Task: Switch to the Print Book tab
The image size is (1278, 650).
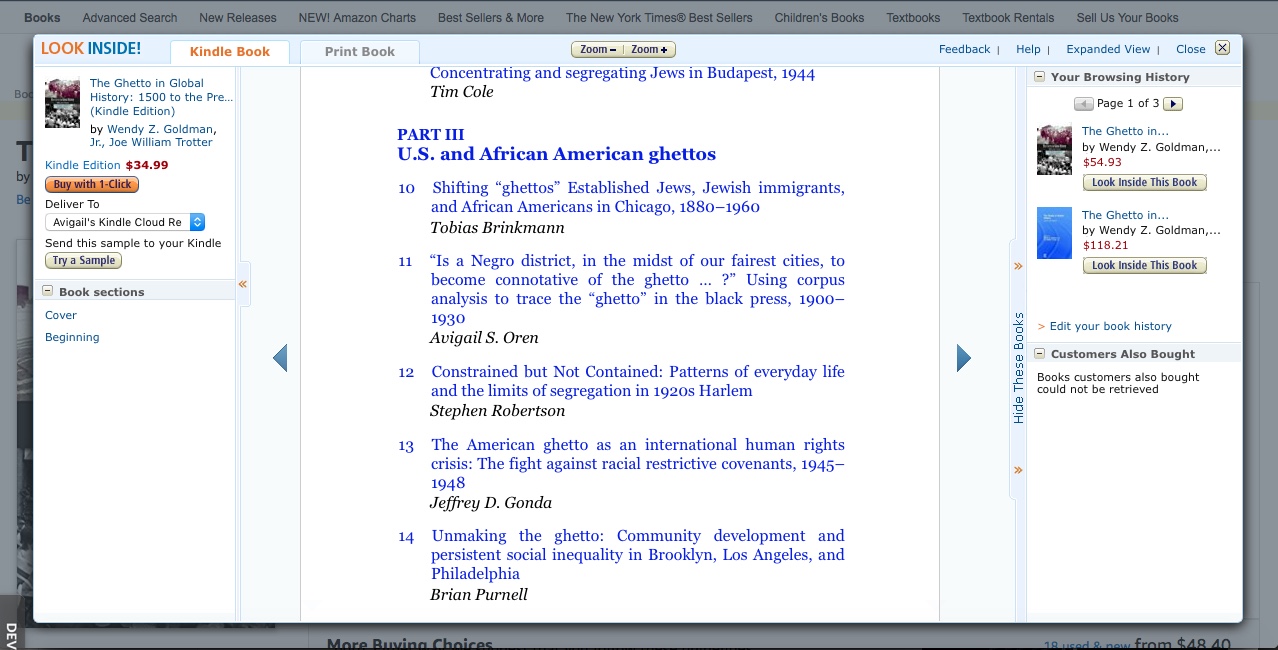Action: (x=359, y=52)
